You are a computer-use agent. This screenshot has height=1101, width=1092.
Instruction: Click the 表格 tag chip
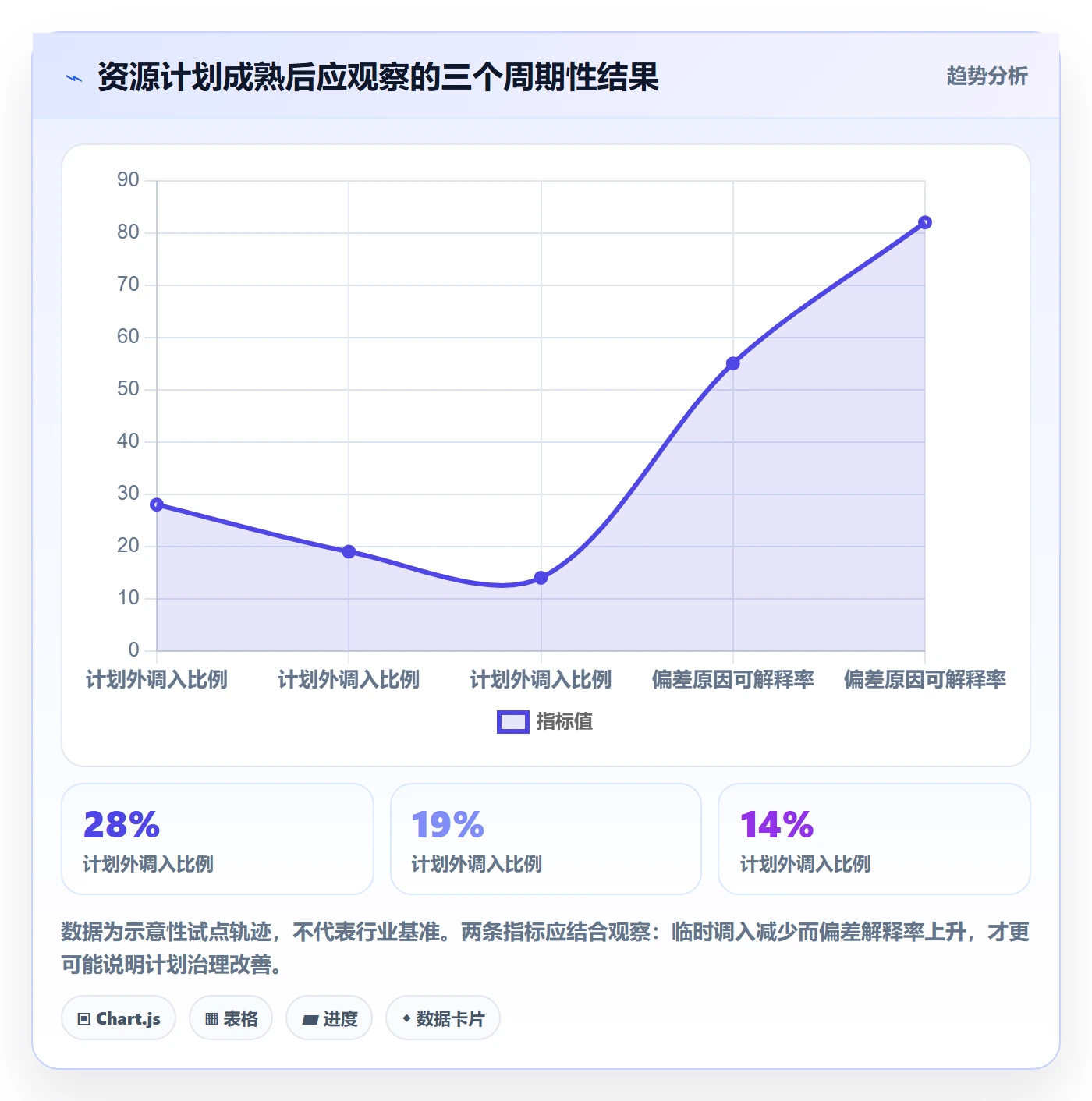tap(231, 1018)
